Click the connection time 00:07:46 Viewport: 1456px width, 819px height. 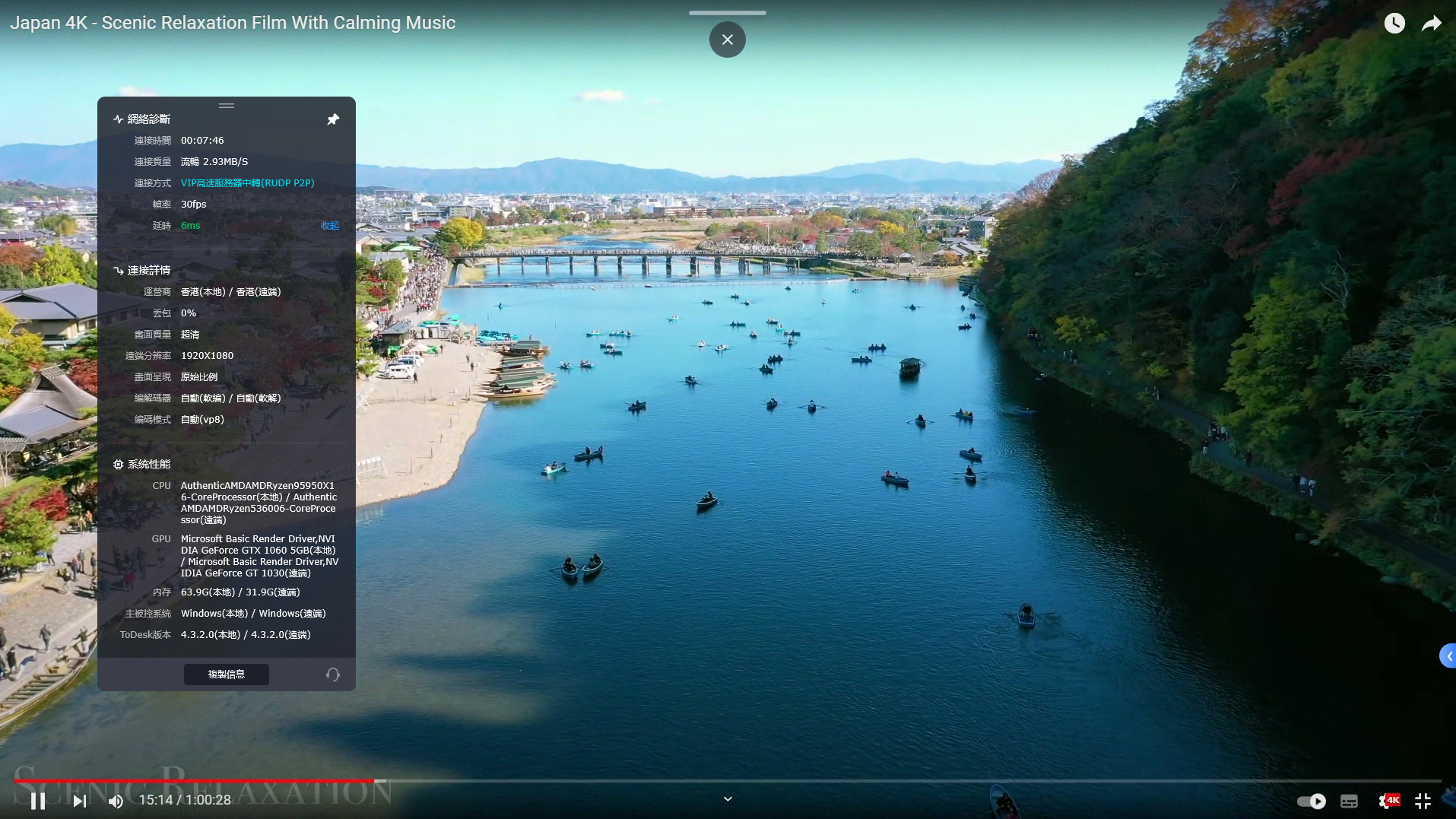click(x=202, y=141)
